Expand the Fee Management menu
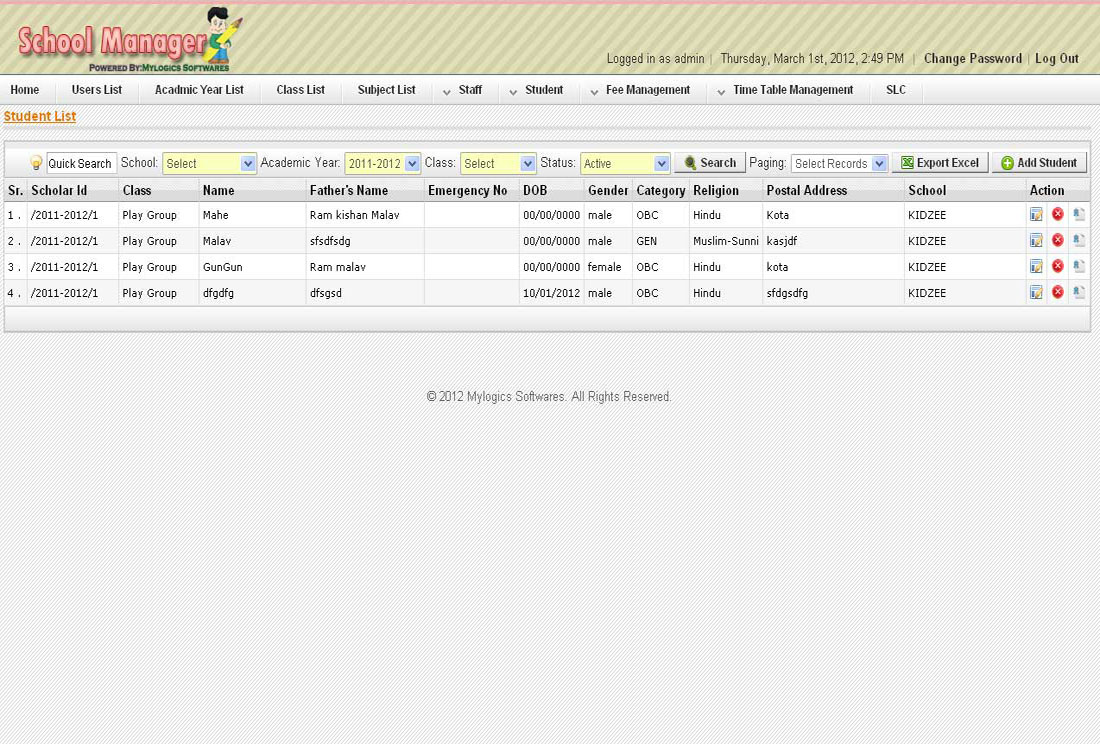Image resolution: width=1100 pixels, height=744 pixels. 640,90
